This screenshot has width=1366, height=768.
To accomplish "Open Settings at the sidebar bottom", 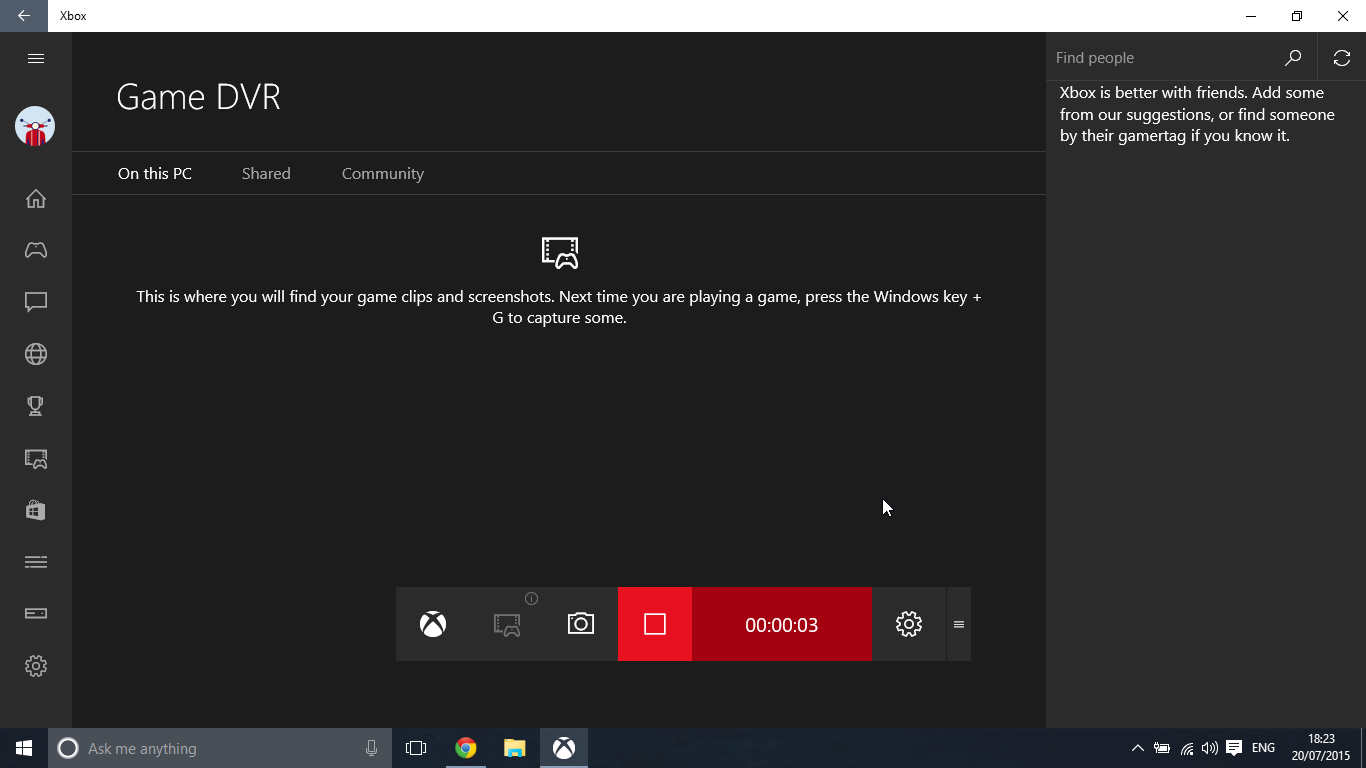I will 35,666.
